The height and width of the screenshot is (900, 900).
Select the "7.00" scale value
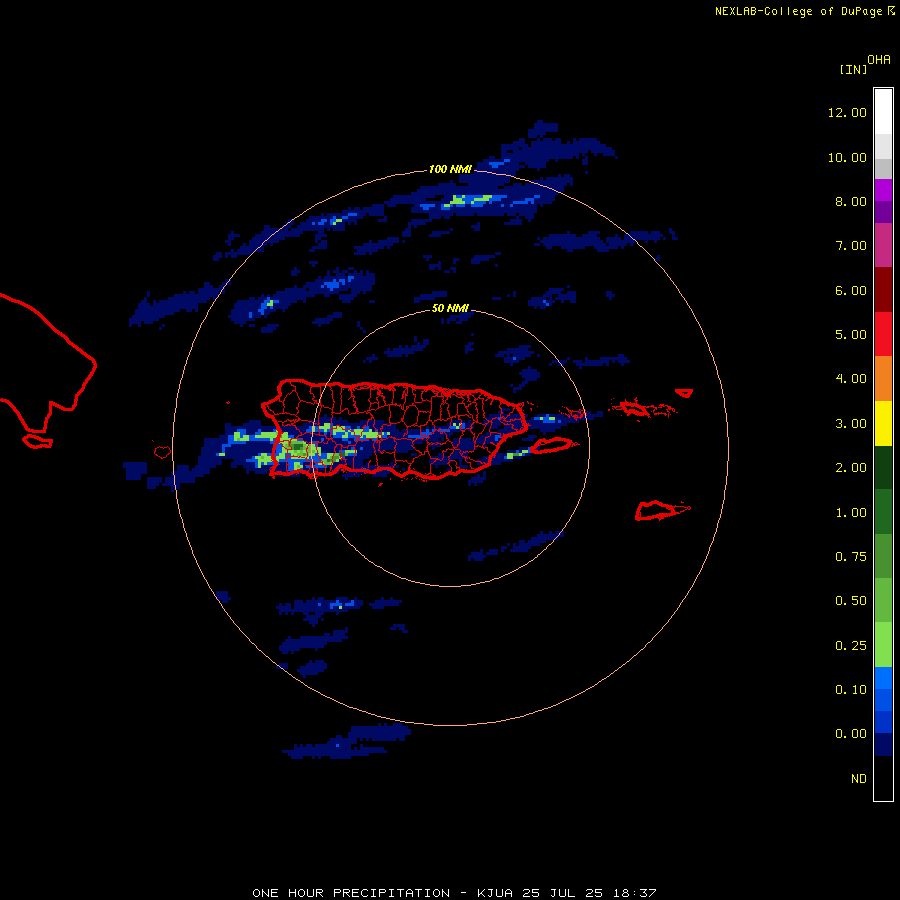tap(851, 246)
